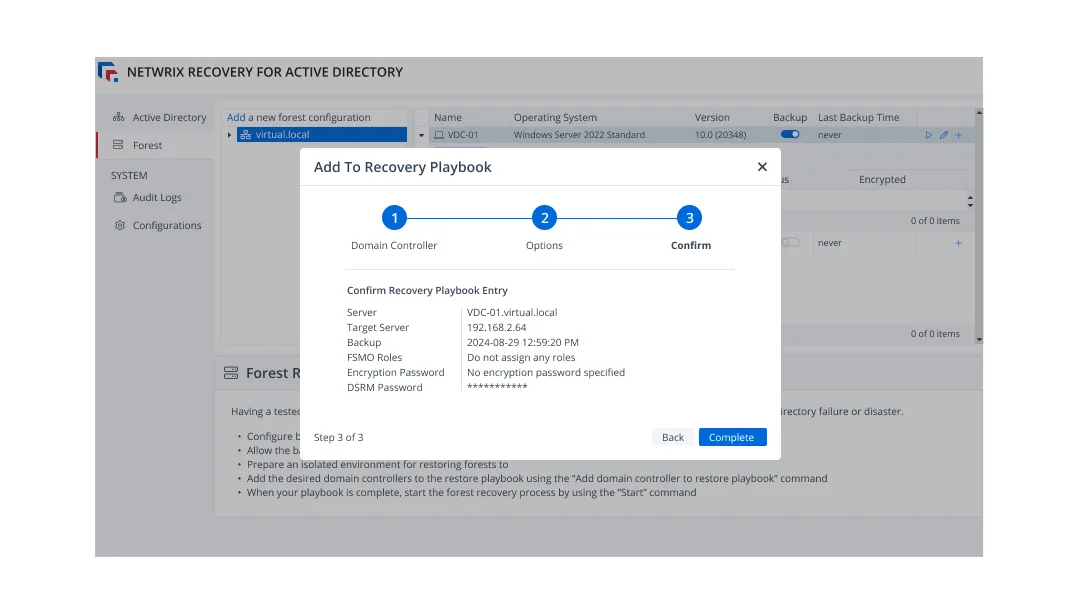Go to step 1 Domain Controller
Image resolution: width=1080 pixels, height=608 pixels.
(x=394, y=218)
